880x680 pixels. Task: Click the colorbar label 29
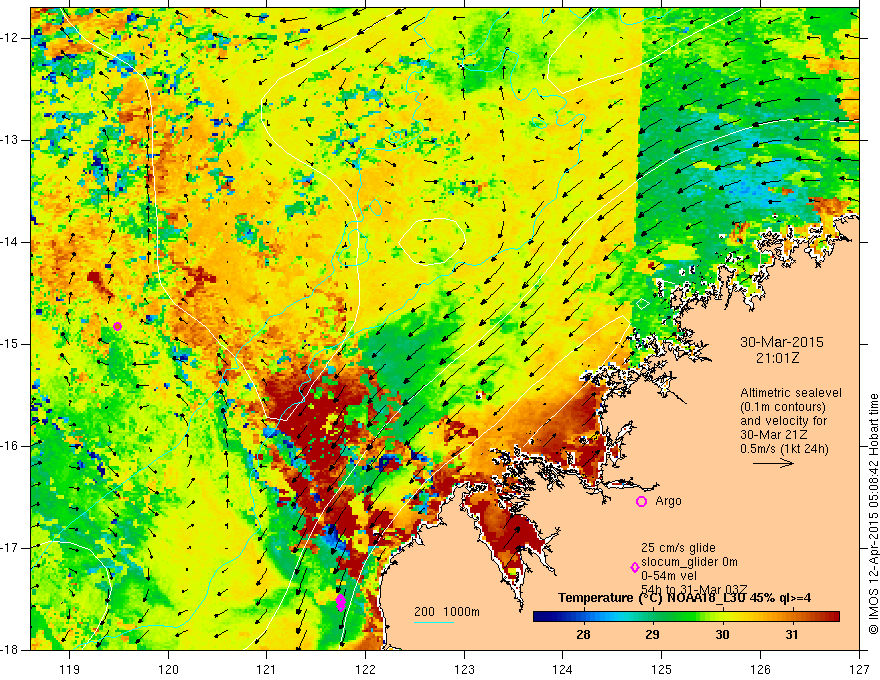(x=652, y=635)
